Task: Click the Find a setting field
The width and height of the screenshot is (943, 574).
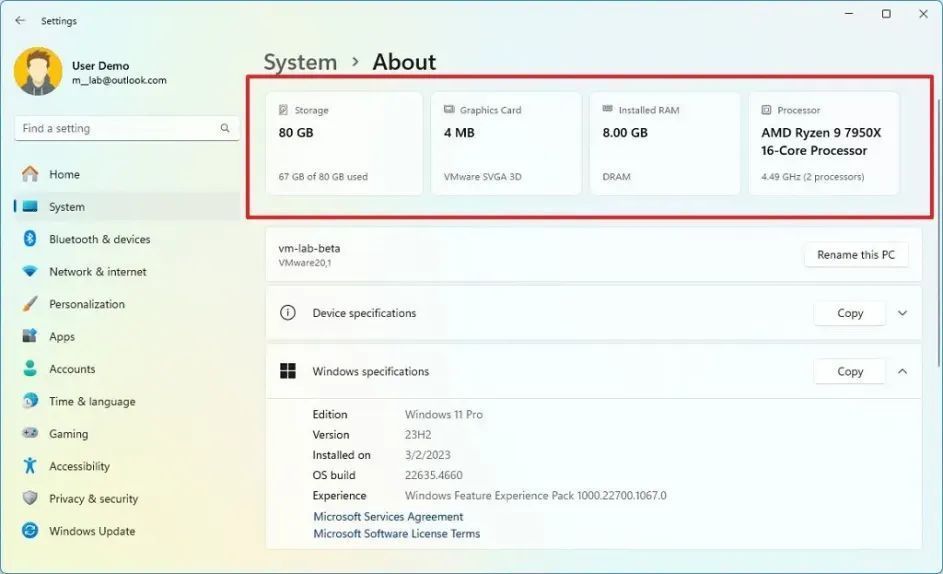Action: (127, 128)
